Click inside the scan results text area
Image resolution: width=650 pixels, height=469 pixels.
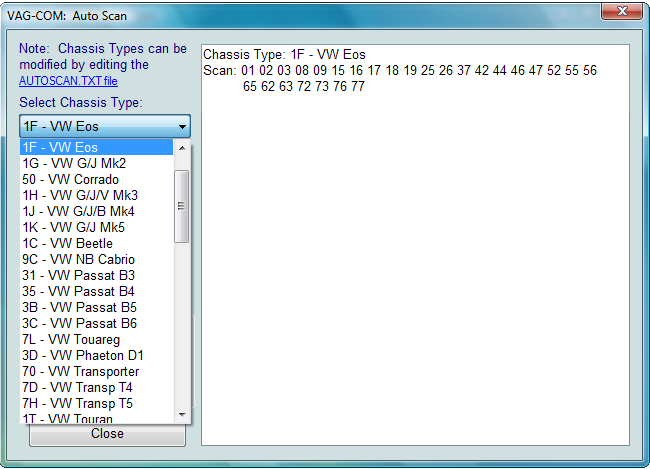415,245
